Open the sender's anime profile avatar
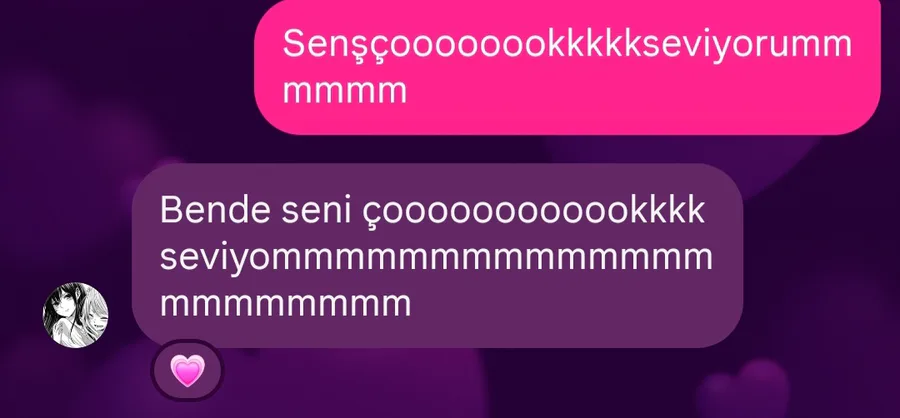The image size is (900, 418). (x=76, y=315)
